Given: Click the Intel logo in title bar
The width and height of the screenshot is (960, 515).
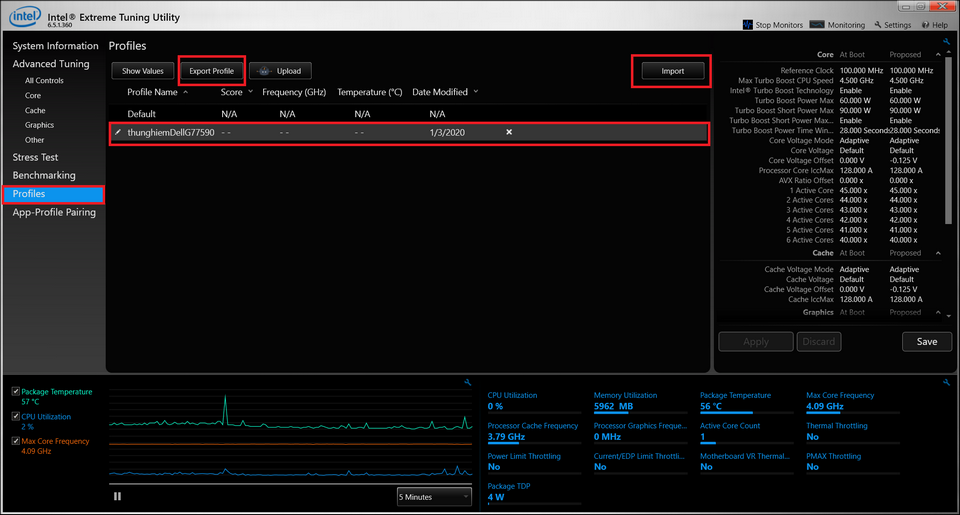Looking at the screenshot, I should (25, 19).
